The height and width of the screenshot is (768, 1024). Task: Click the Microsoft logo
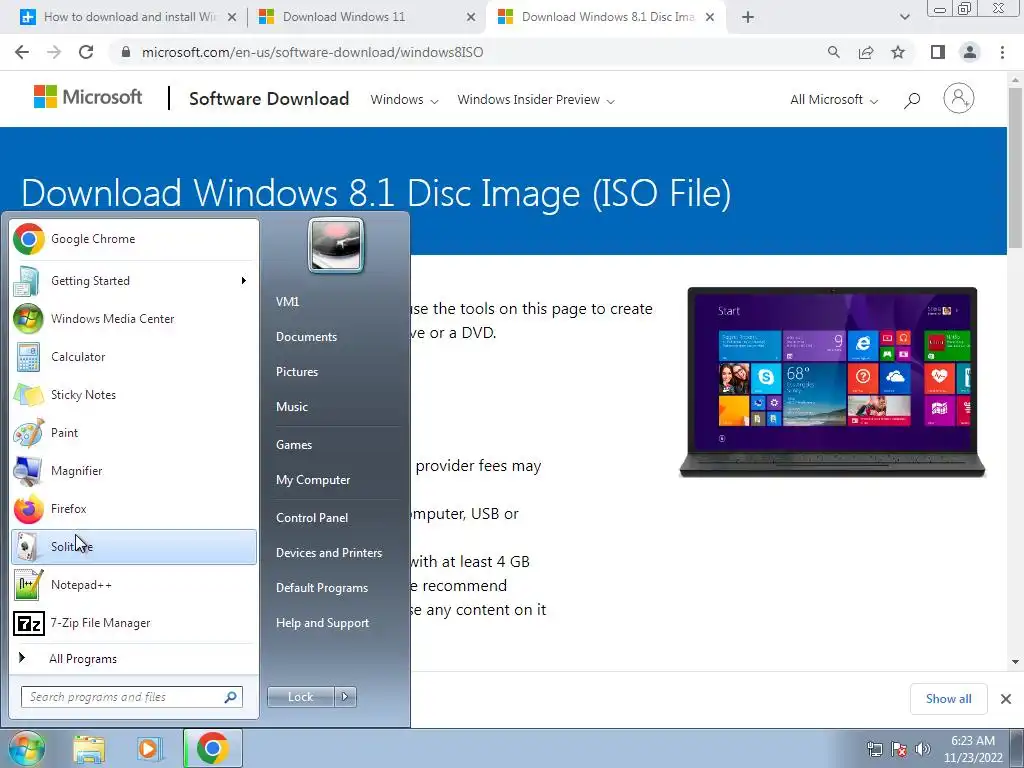[x=88, y=97]
